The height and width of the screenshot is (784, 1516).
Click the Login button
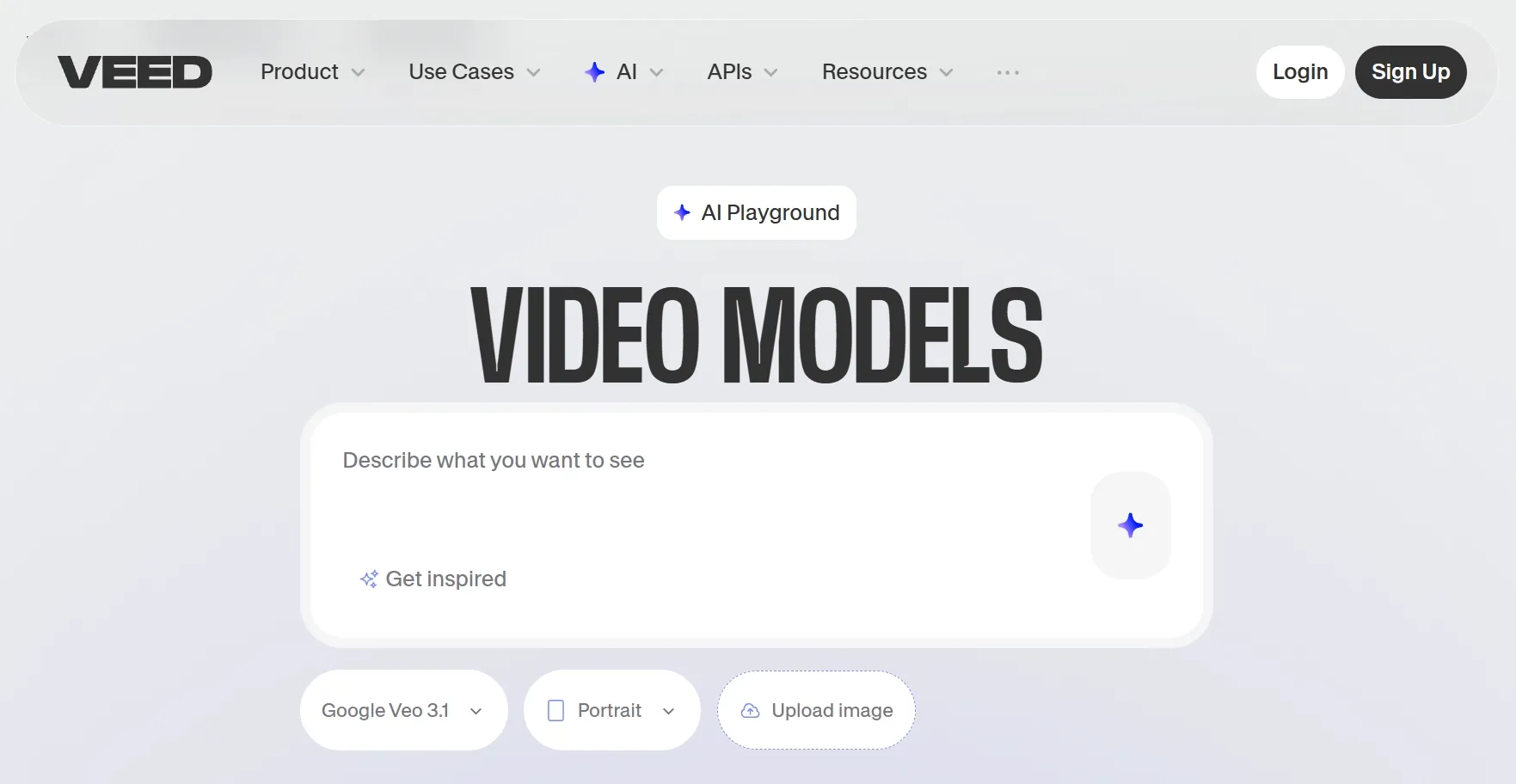(1300, 72)
